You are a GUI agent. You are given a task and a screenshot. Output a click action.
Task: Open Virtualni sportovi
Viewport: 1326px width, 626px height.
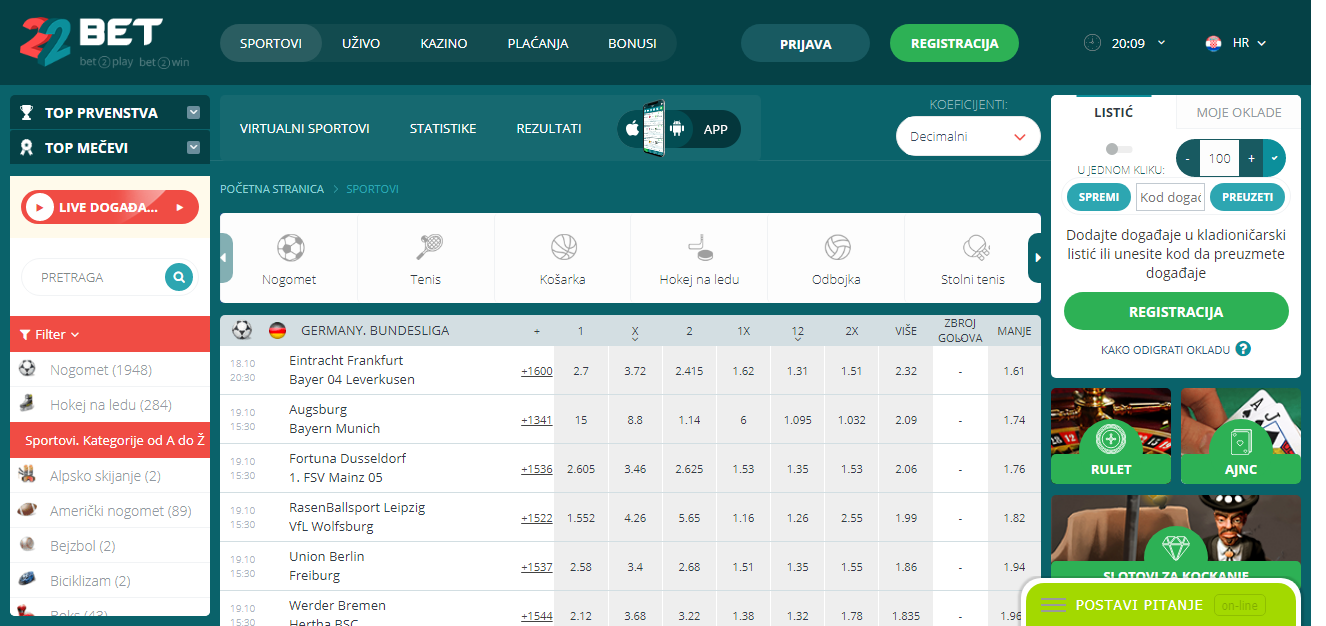coord(305,128)
